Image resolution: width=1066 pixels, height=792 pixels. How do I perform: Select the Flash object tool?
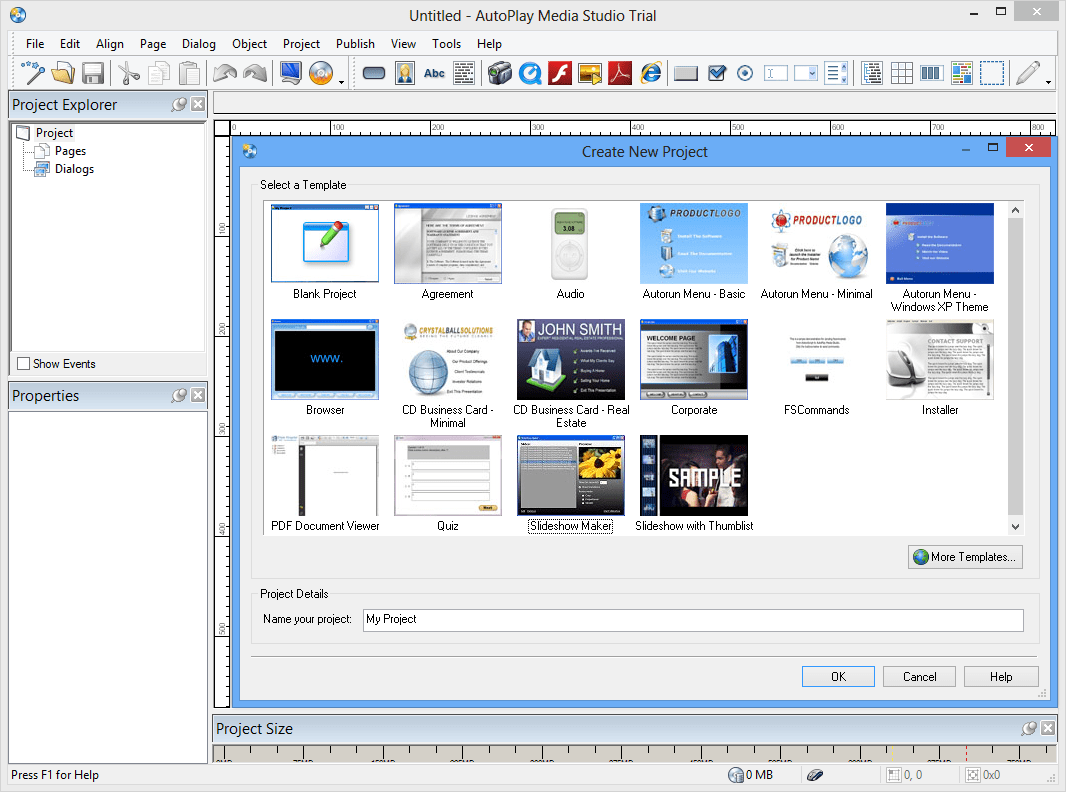[x=559, y=72]
